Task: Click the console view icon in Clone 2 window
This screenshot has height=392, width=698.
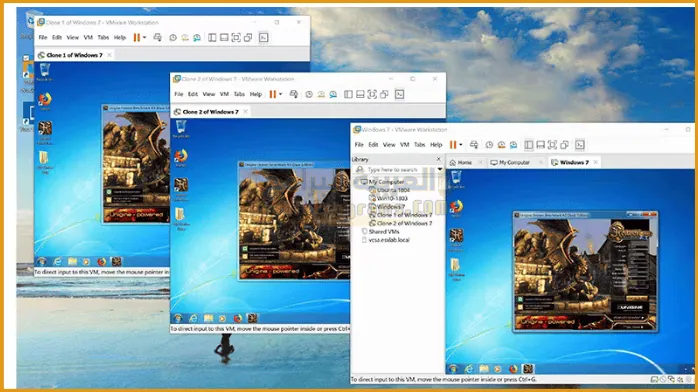Action: coord(399,94)
